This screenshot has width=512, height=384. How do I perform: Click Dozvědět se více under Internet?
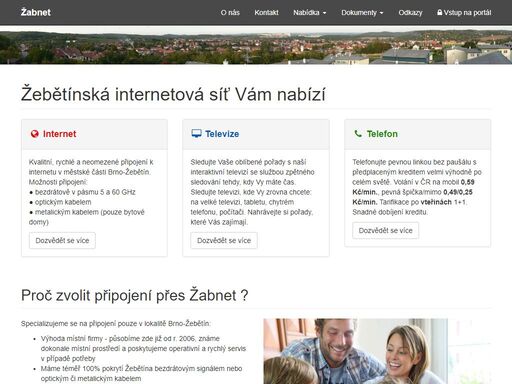point(62,240)
